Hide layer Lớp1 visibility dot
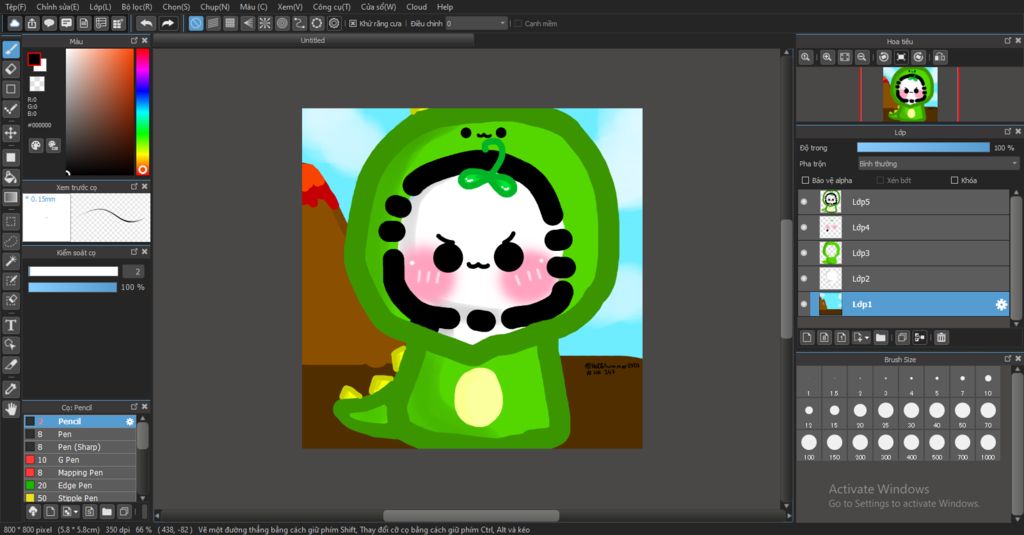 (804, 304)
